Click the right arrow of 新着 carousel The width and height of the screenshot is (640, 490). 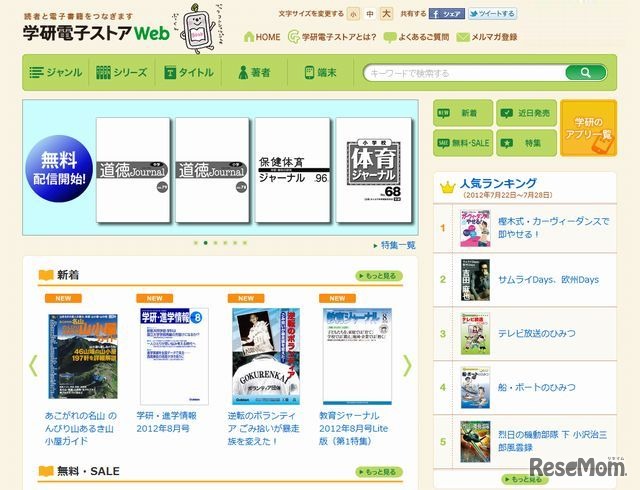click(x=407, y=365)
